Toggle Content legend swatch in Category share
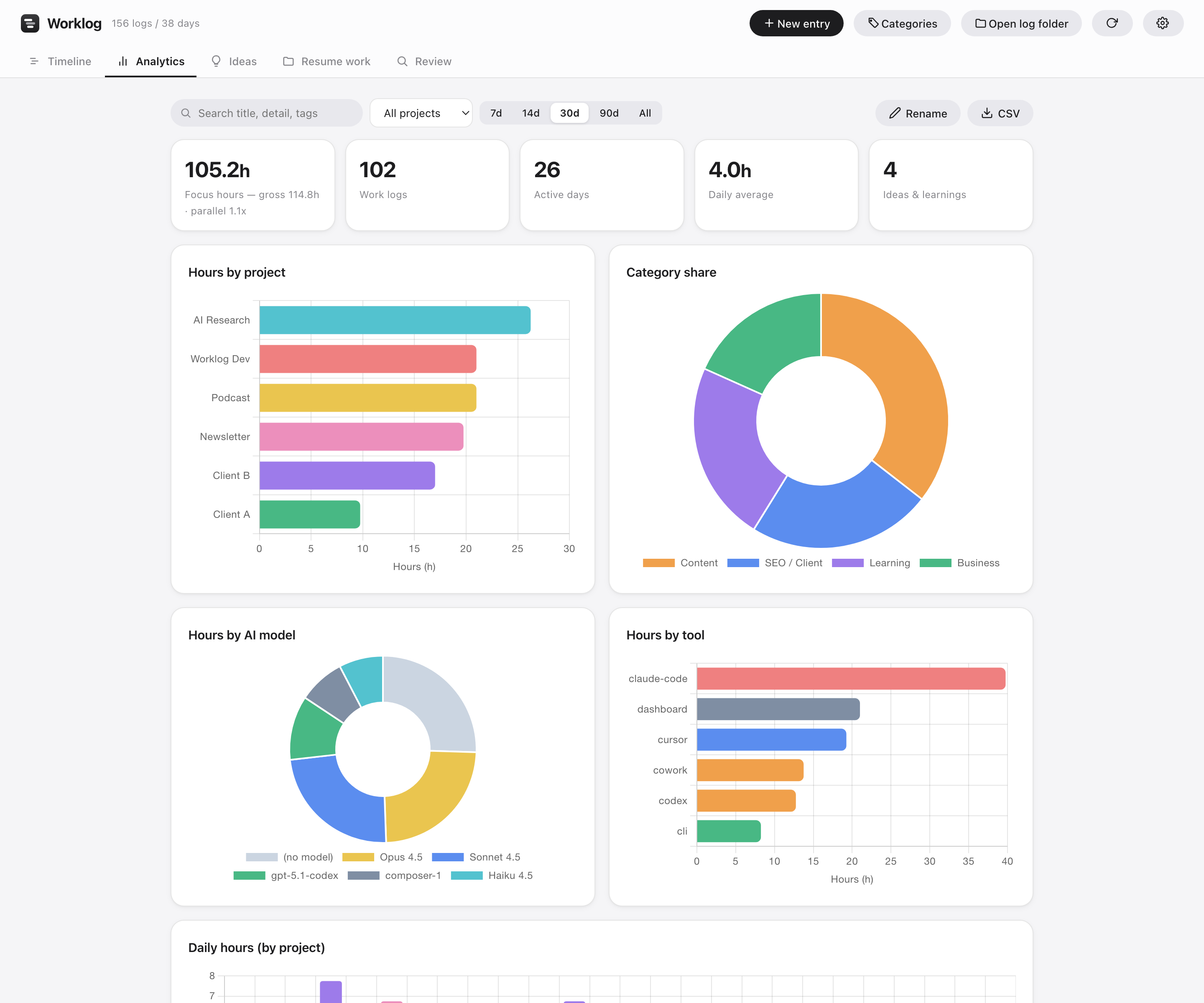The image size is (1204, 1003). point(659,563)
